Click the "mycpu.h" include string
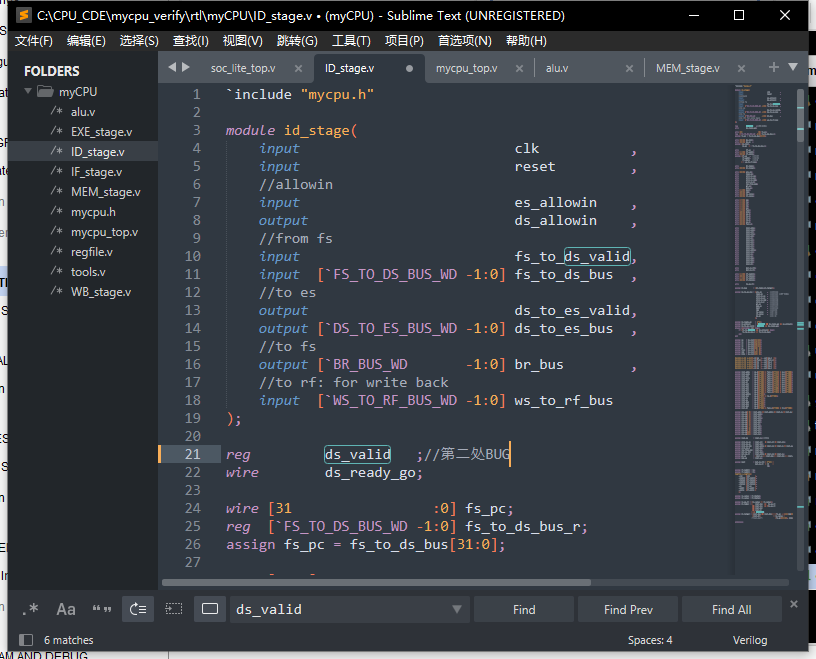The width and height of the screenshot is (816, 659). pyautogui.click(x=337, y=94)
